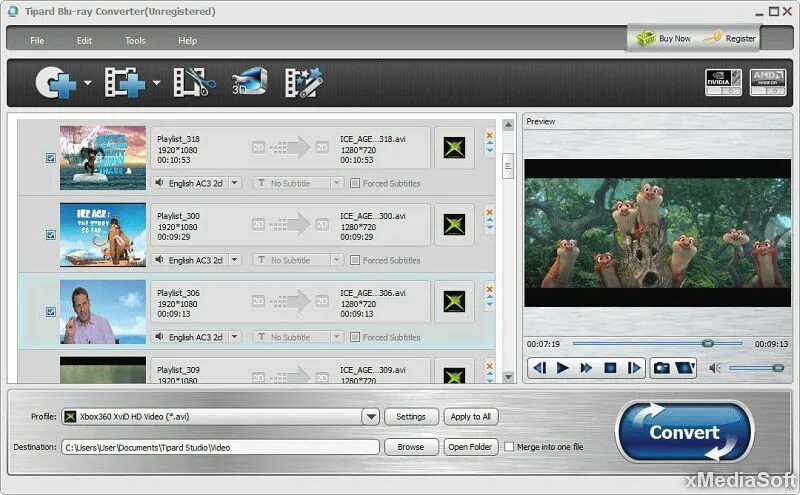Open the Edit menu
The width and height of the screenshot is (800, 495).
84,40
